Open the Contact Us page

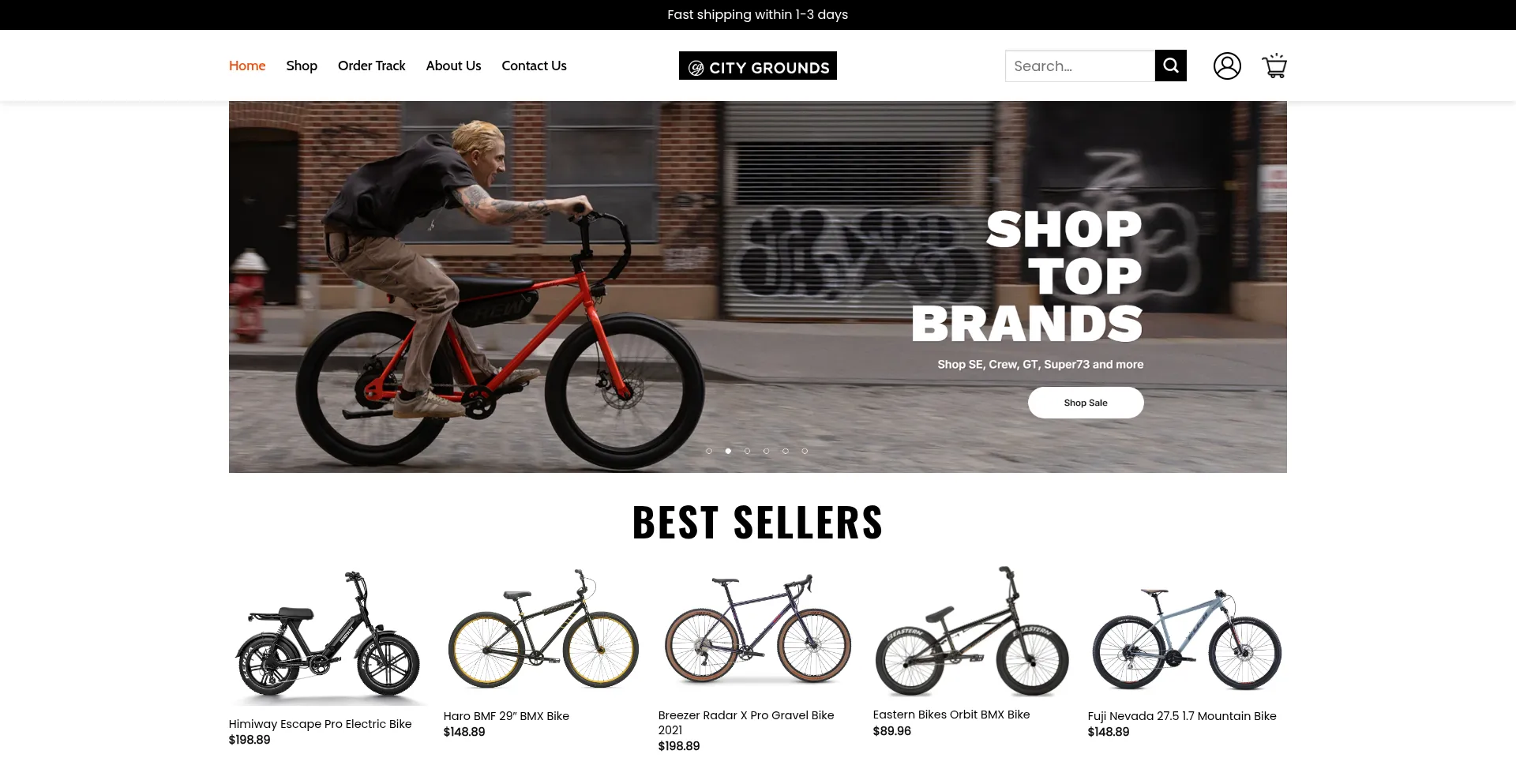point(534,66)
